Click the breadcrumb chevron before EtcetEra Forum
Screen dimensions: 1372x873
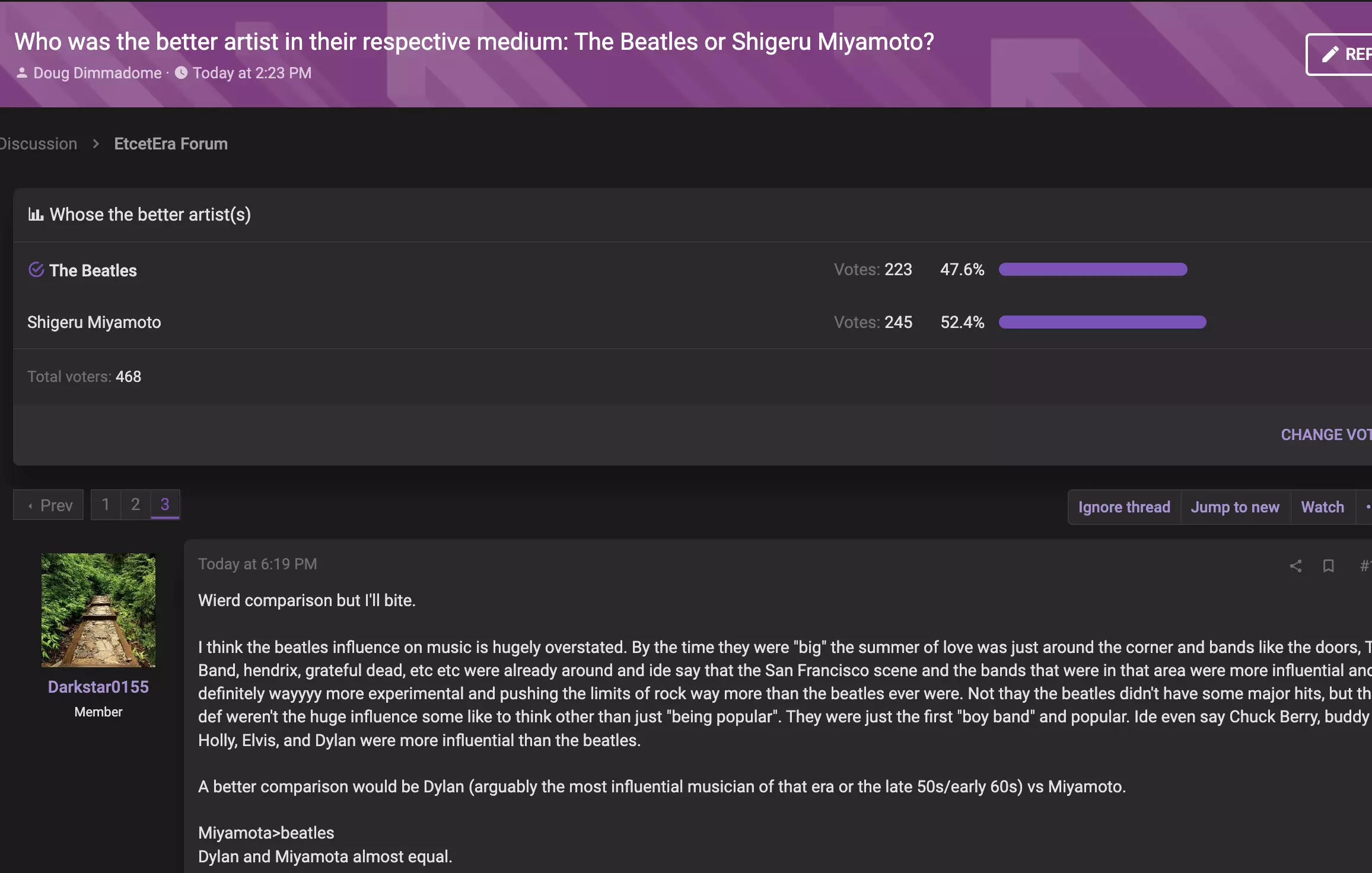[x=96, y=144]
